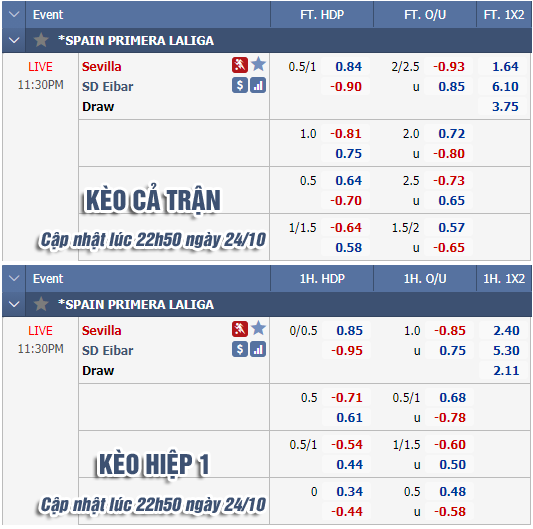533x529 pixels.
Task: Open the dollar icon next to SD Eibar full-time
Action: (x=240, y=85)
